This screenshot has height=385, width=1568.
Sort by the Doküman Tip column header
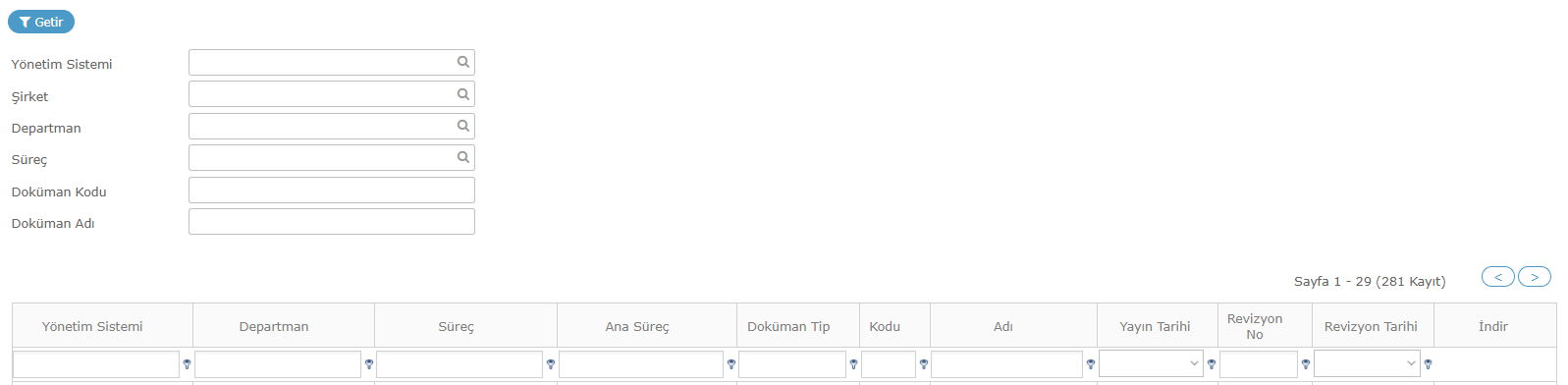[788, 326]
